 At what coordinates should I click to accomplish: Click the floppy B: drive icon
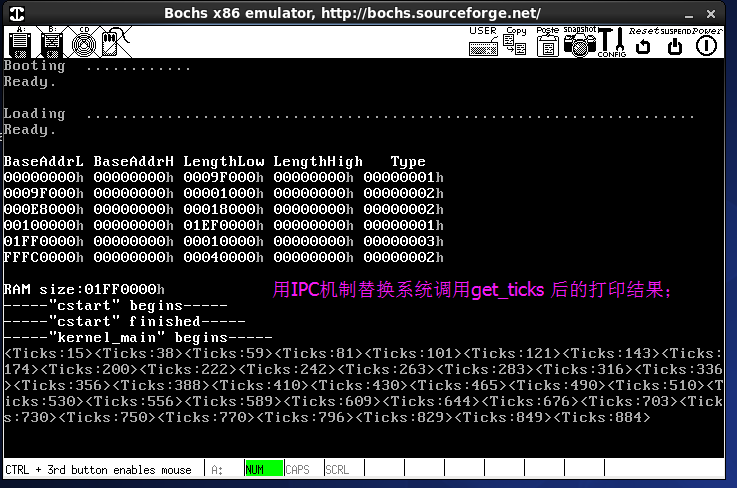click(x=52, y=42)
